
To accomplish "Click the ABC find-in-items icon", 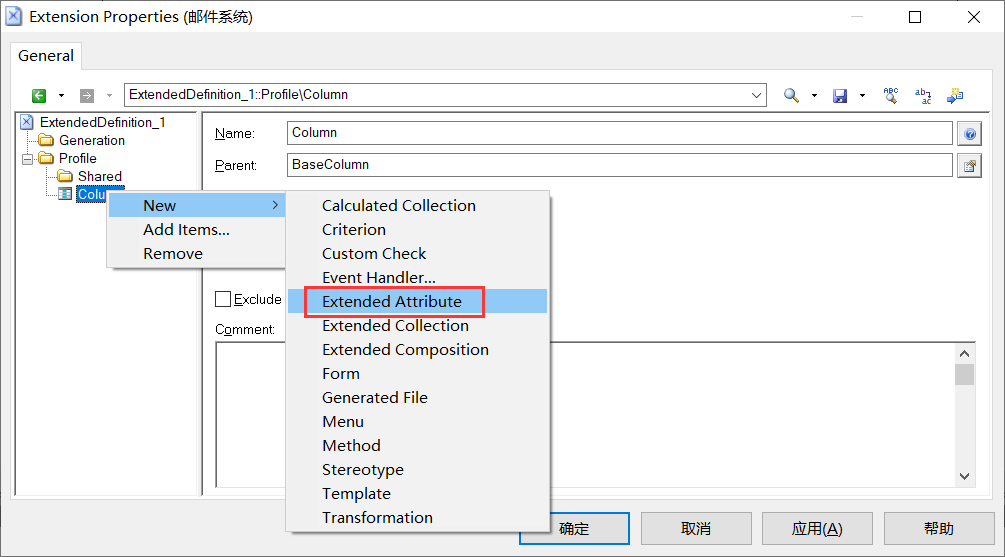I will [891, 96].
